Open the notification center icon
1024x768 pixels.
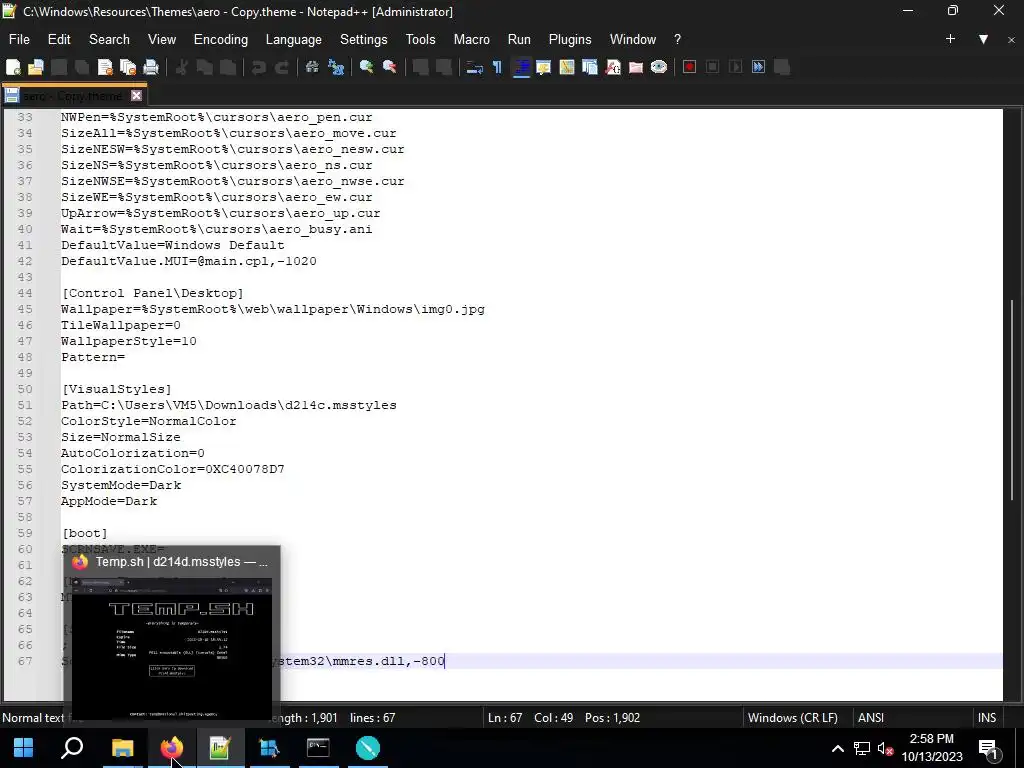pyautogui.click(x=989, y=749)
